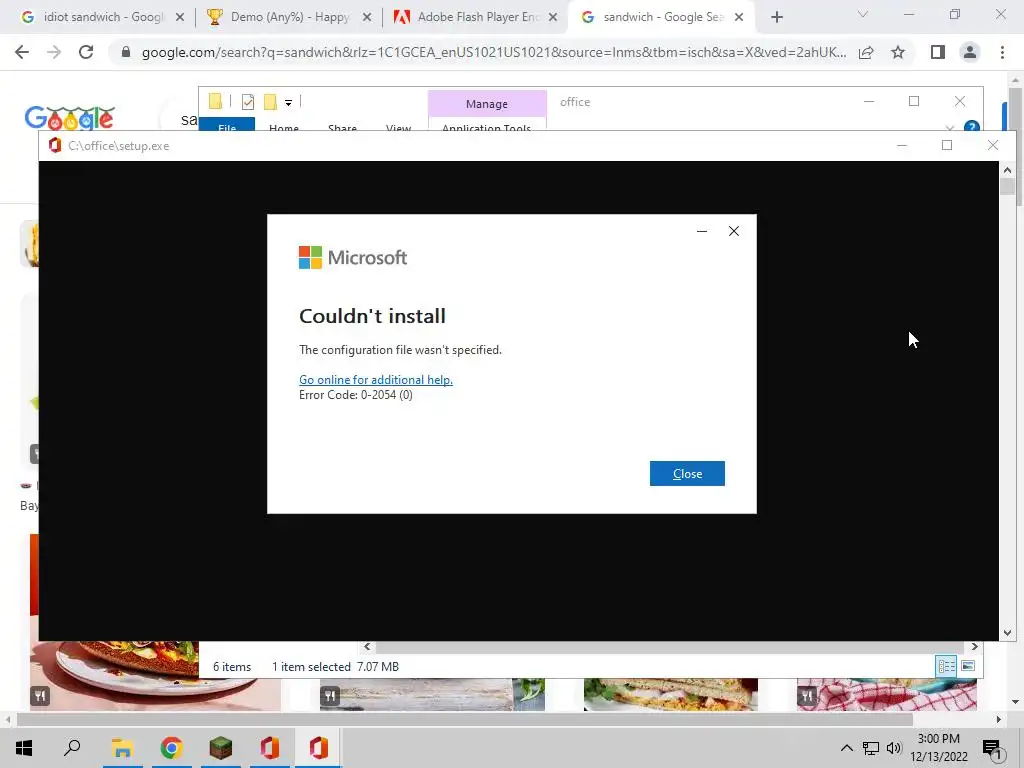The image size is (1024, 768).
Task: Close the Adobe Flash Player tab
Action: pos(552,17)
